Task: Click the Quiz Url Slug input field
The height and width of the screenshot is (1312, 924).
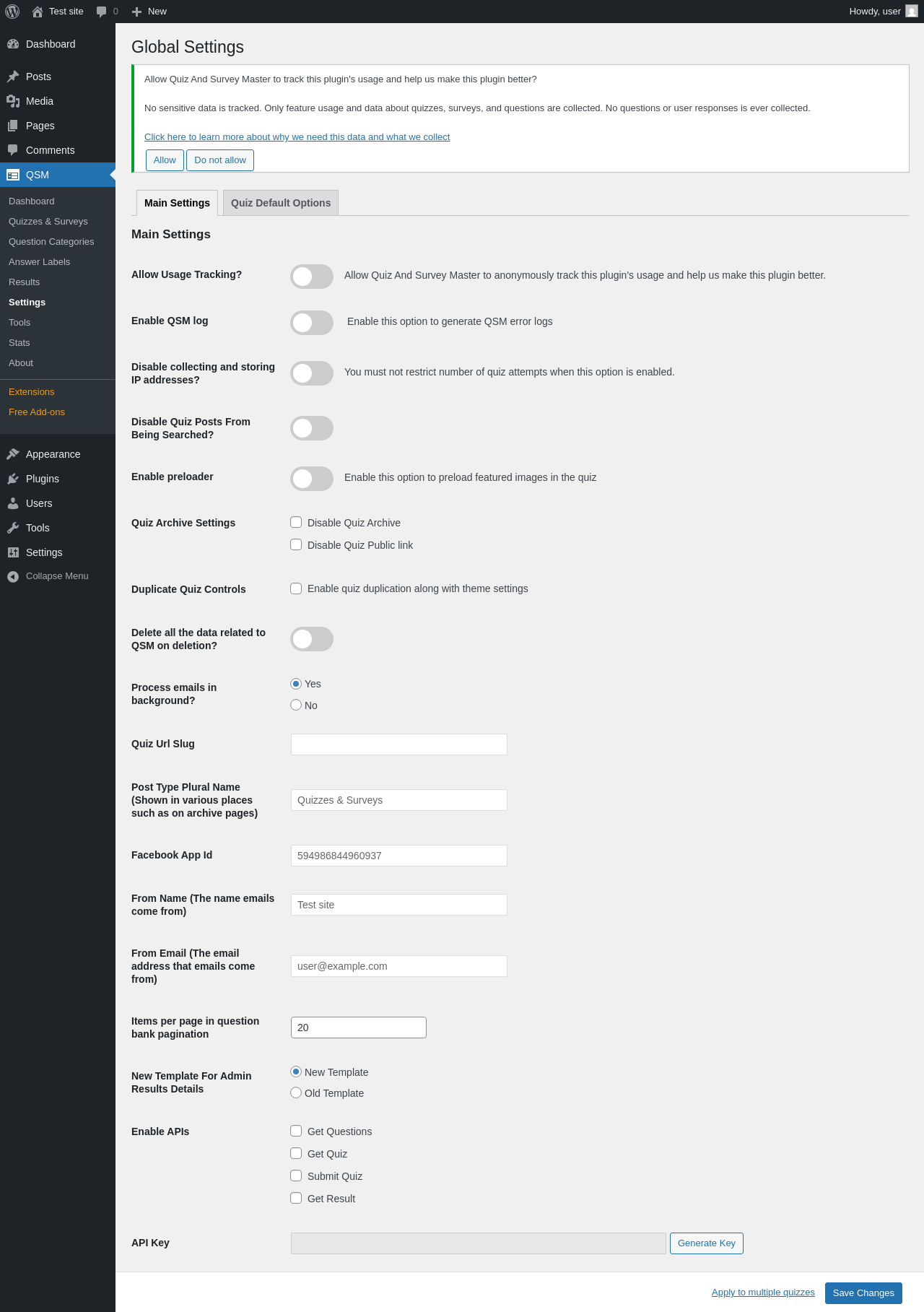Action: pos(398,744)
